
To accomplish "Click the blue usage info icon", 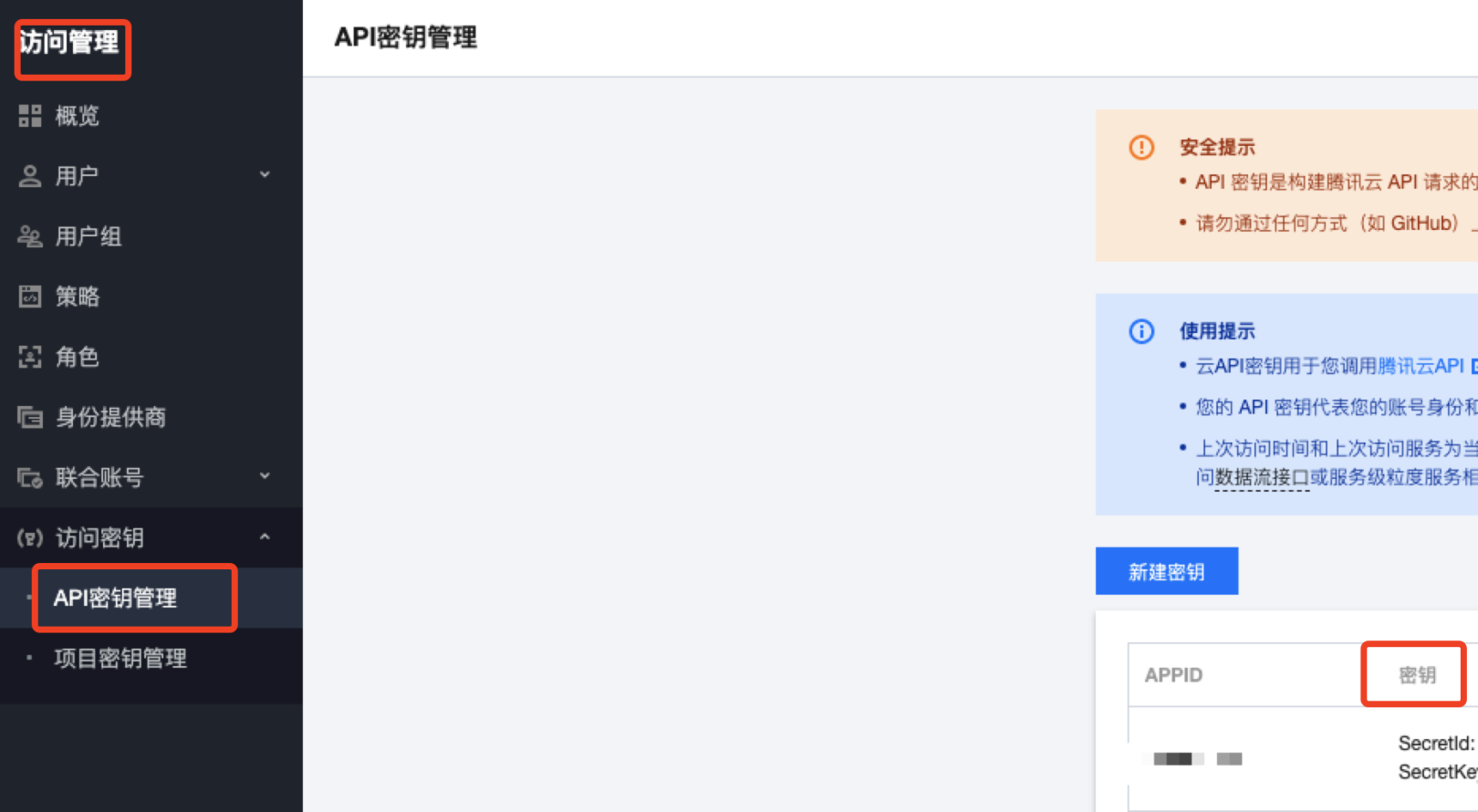I will point(1141,331).
